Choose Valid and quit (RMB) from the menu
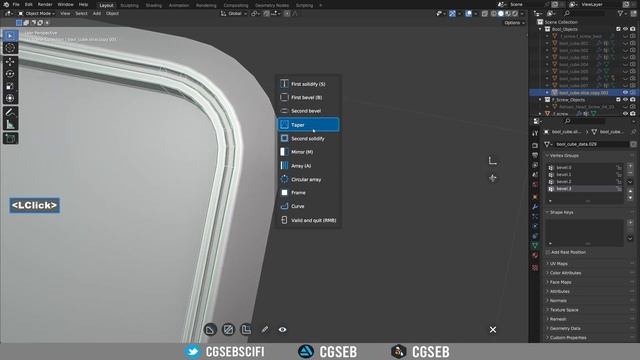640x360 pixels. point(309,220)
